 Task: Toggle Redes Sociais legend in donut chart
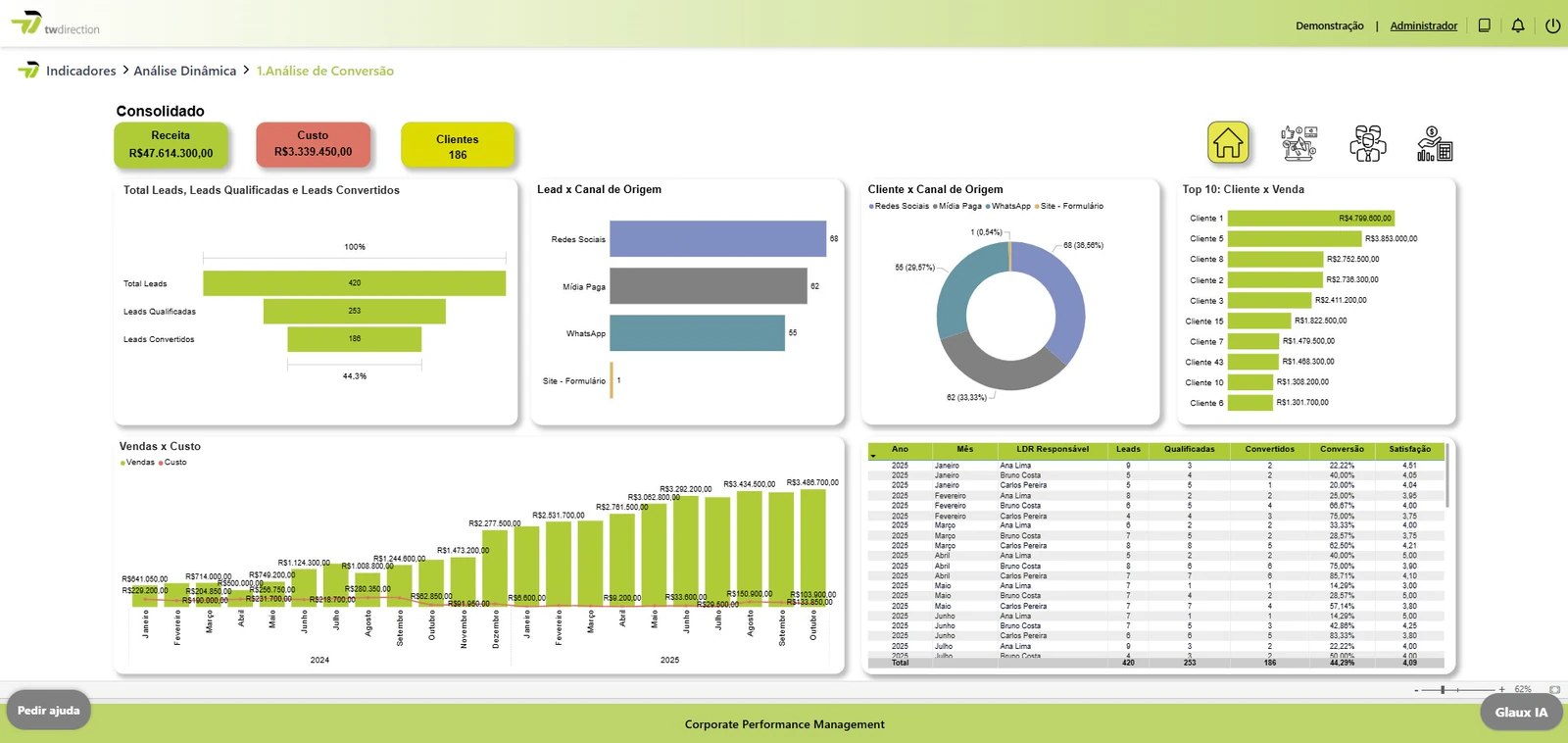[899, 206]
